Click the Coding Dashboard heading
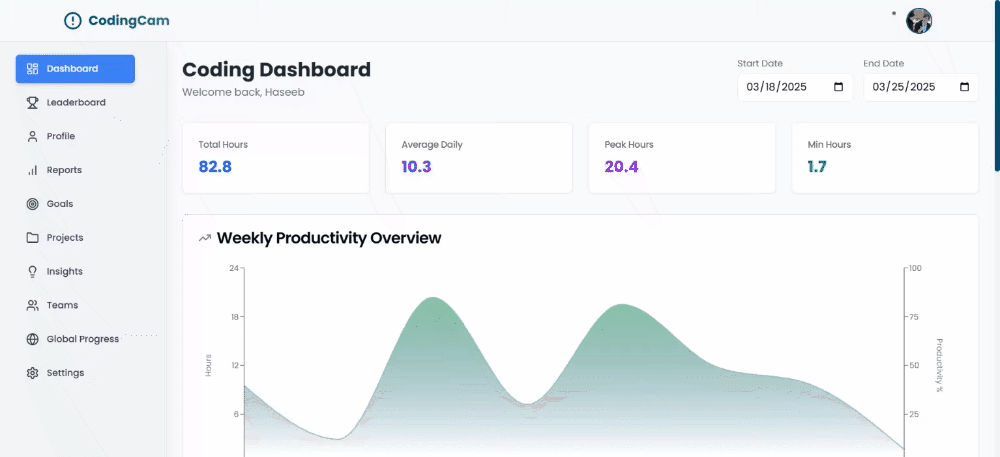Screen dimensions: 1000x457 [276, 69]
